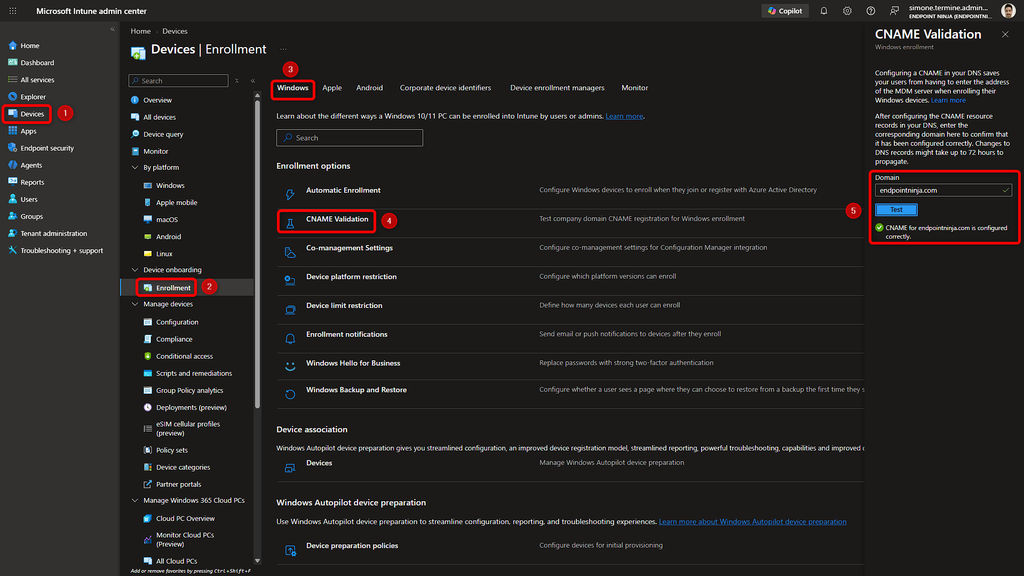Switch to the Apple tab
This screenshot has height=576, width=1024.
click(332, 88)
